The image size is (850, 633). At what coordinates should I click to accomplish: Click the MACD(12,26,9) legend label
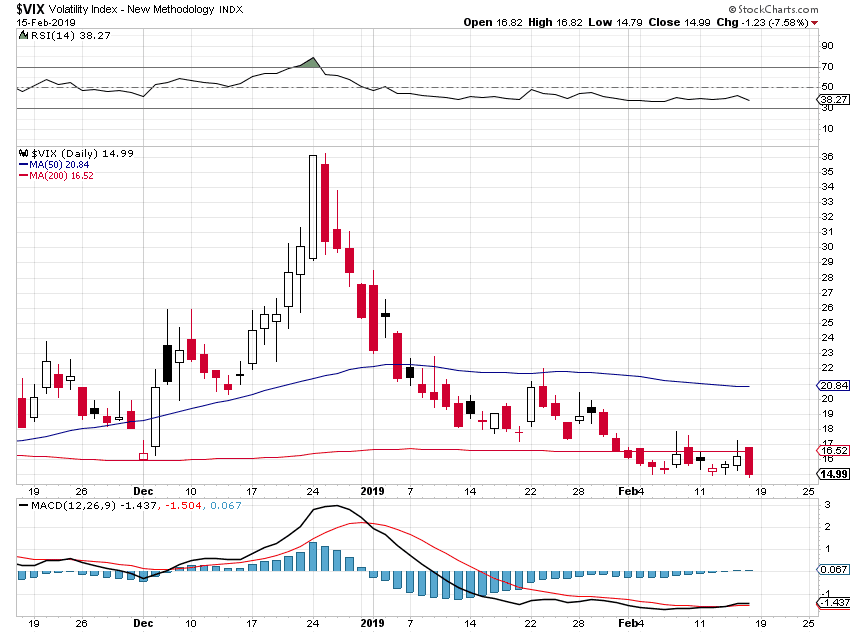(x=74, y=505)
